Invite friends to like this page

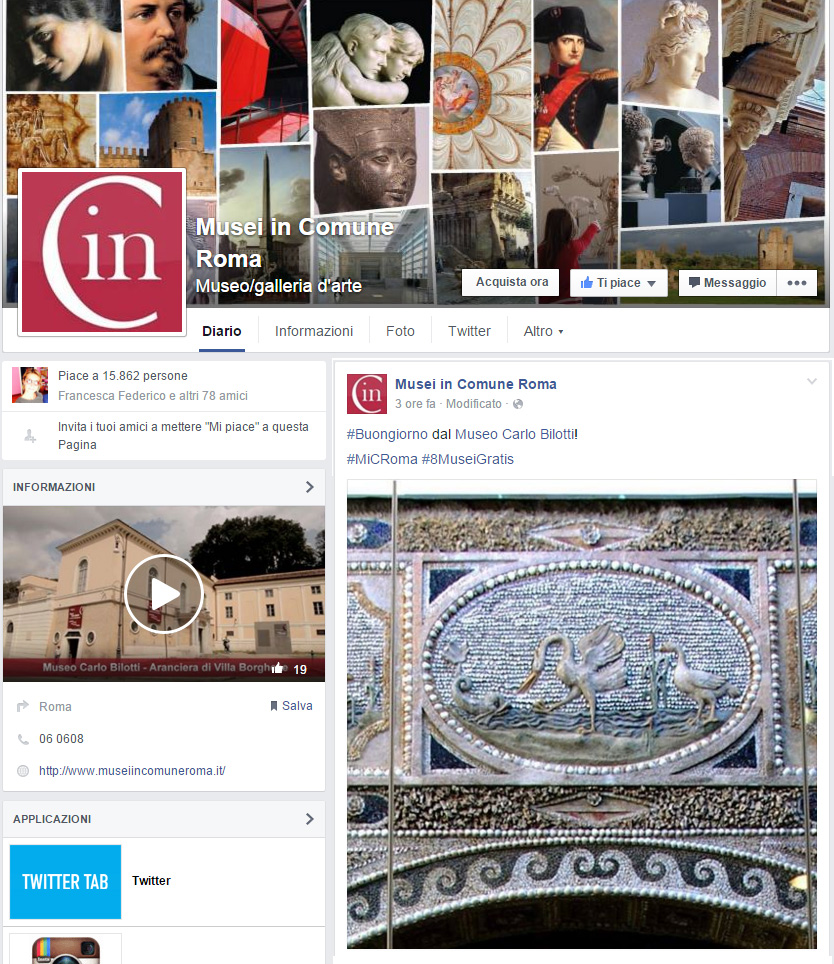(183, 436)
